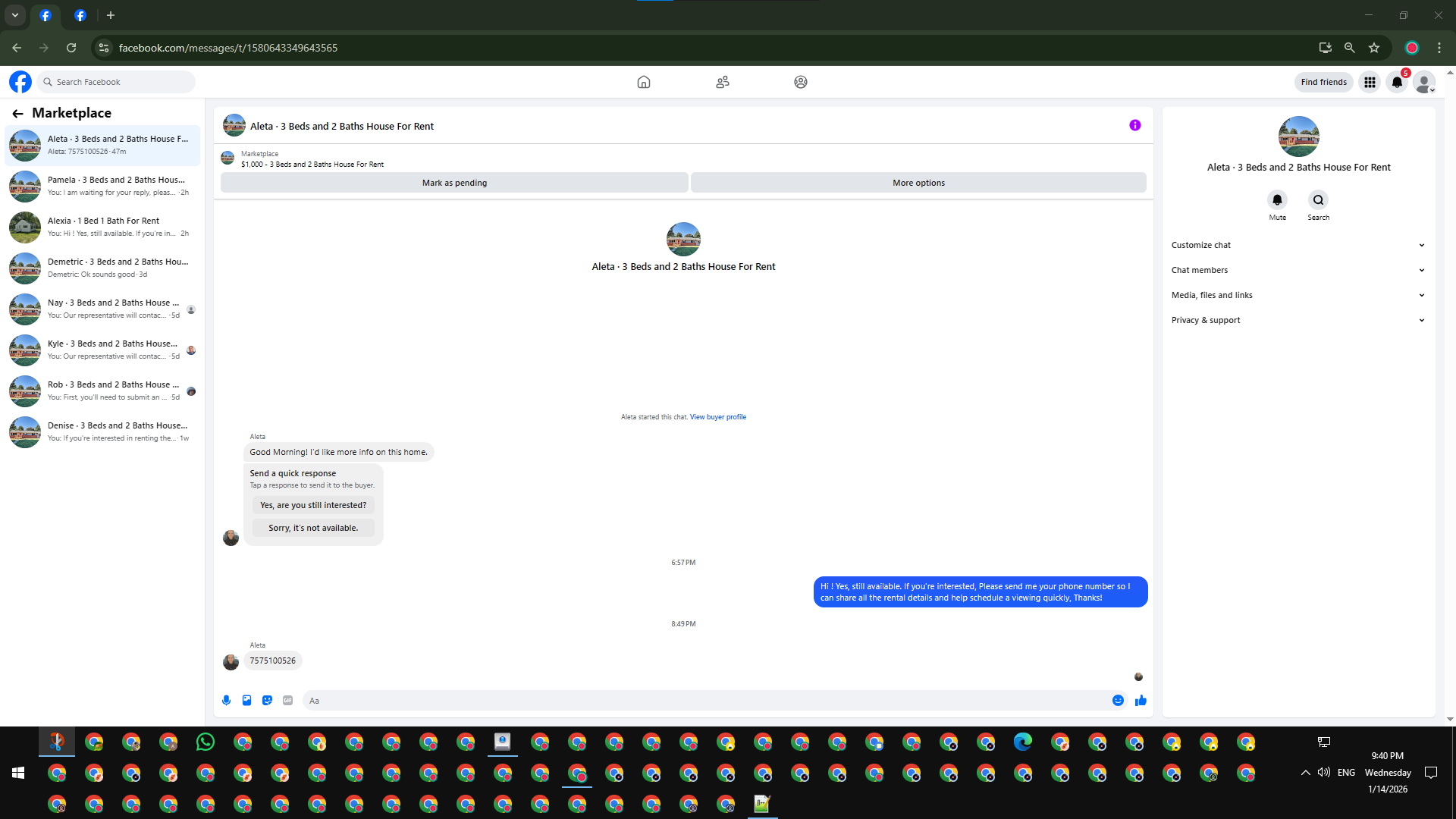Click Mark as pending button
The width and height of the screenshot is (1456, 819).
[454, 183]
